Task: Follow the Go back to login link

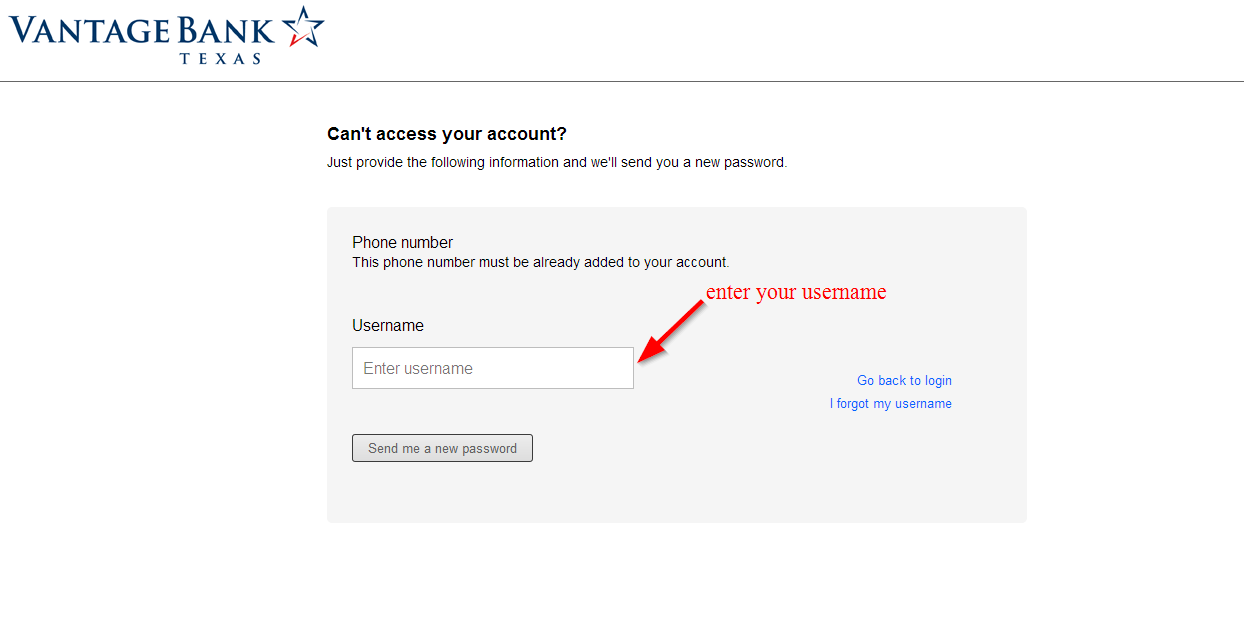Action: pyautogui.click(x=904, y=380)
